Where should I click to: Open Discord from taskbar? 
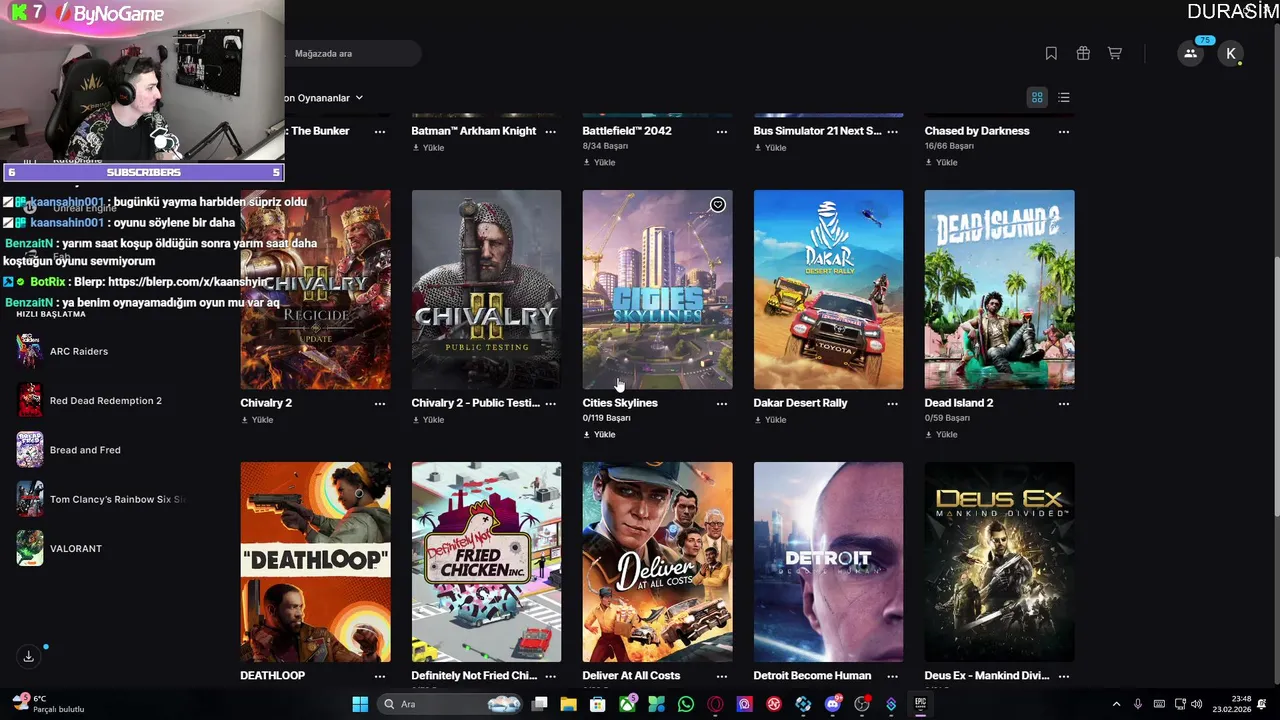[x=833, y=704]
